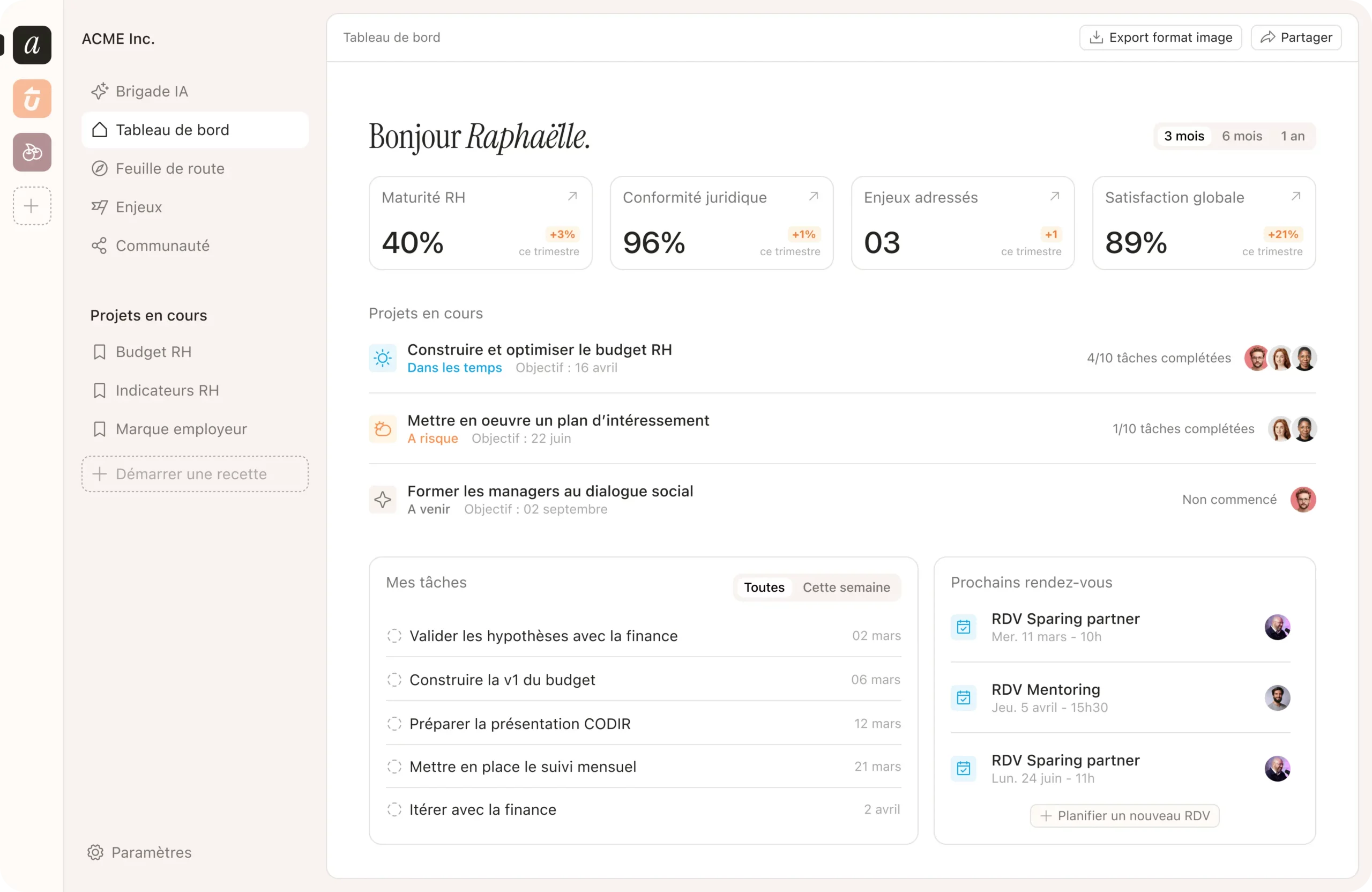
Task: Click Planifier un nouveau RDV button
Action: 1124,815
